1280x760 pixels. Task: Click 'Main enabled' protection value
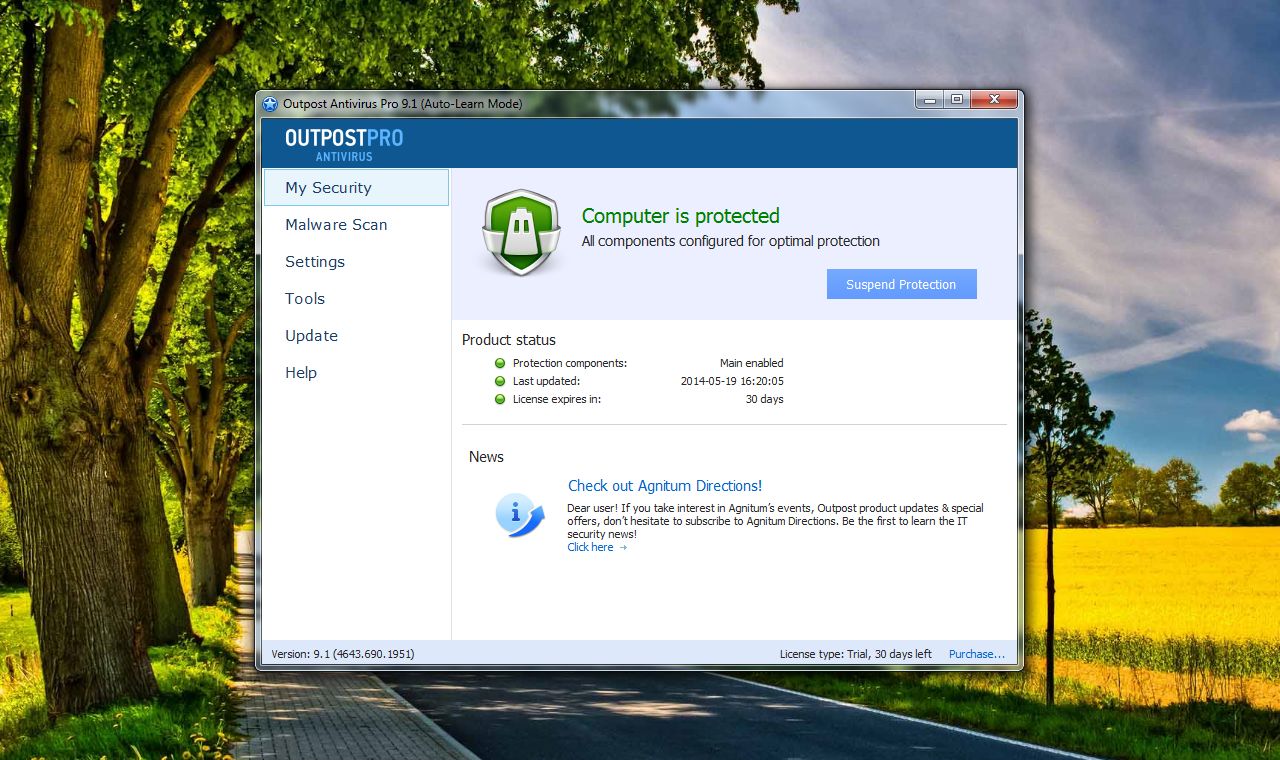pos(752,363)
